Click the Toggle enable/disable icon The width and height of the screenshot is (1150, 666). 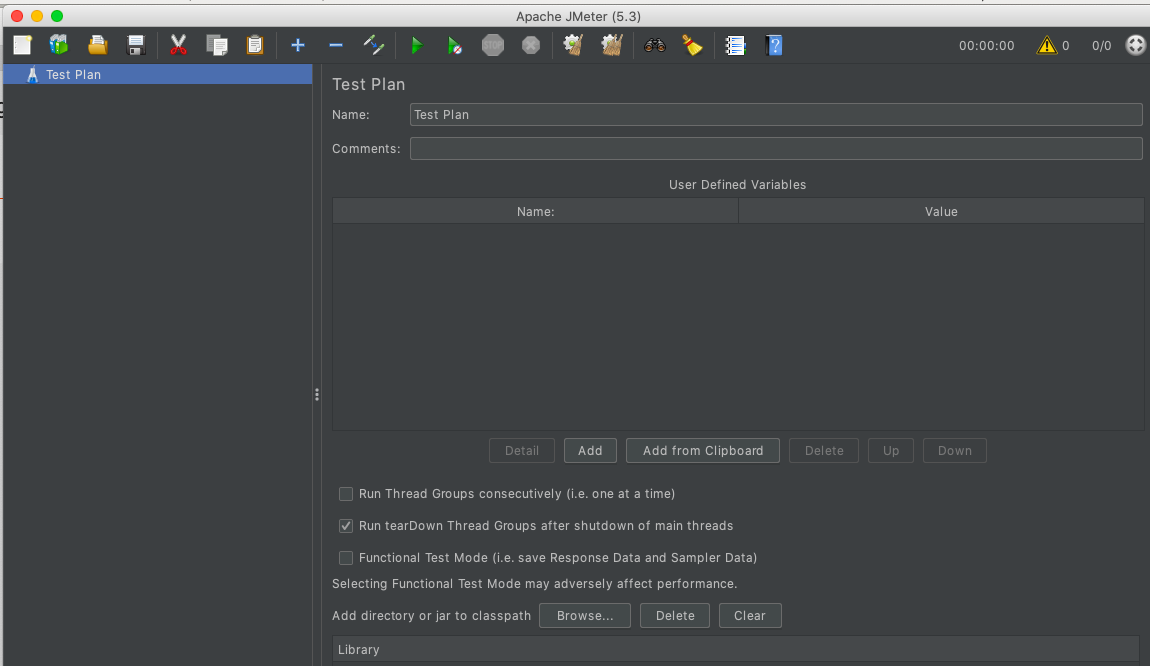pos(374,45)
